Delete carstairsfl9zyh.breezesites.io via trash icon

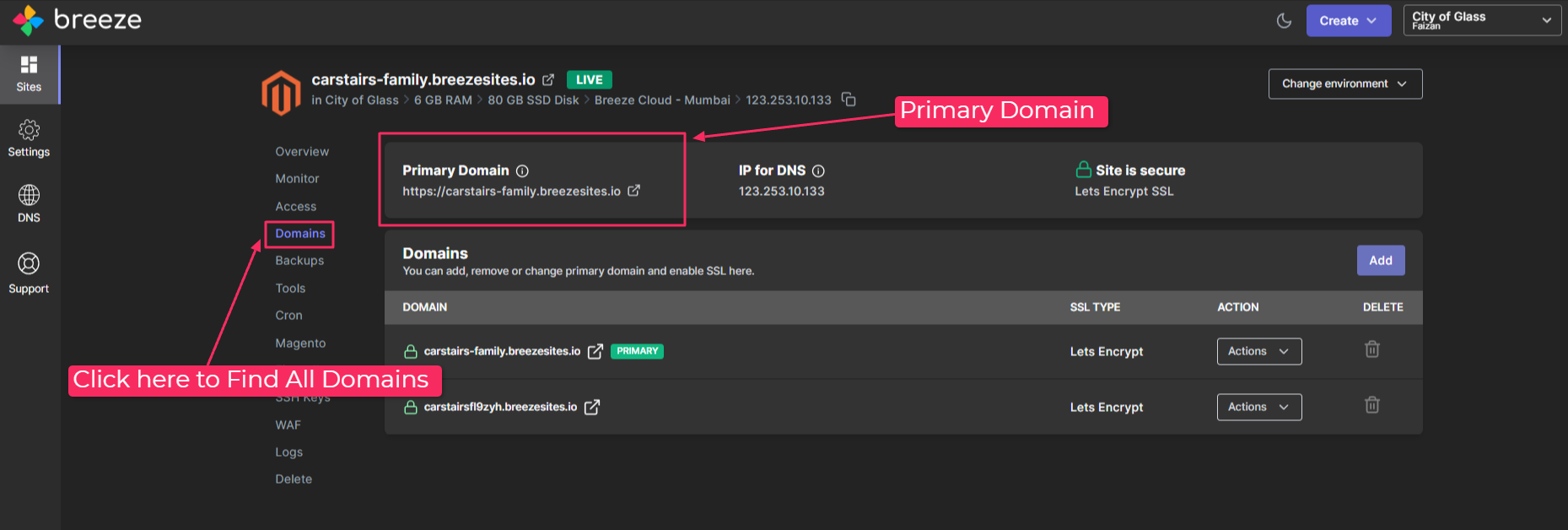point(1372,405)
